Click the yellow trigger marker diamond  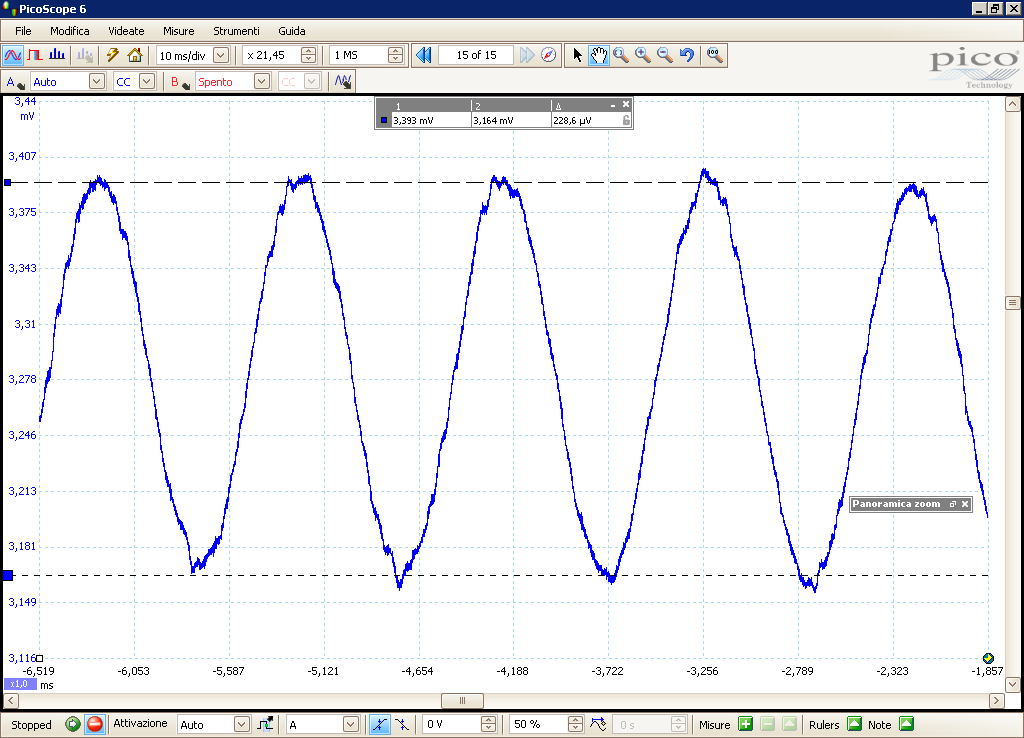click(x=988, y=658)
